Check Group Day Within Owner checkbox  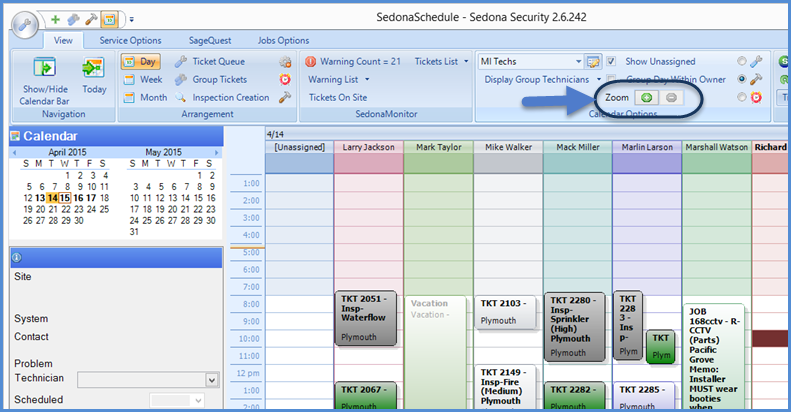(611, 79)
